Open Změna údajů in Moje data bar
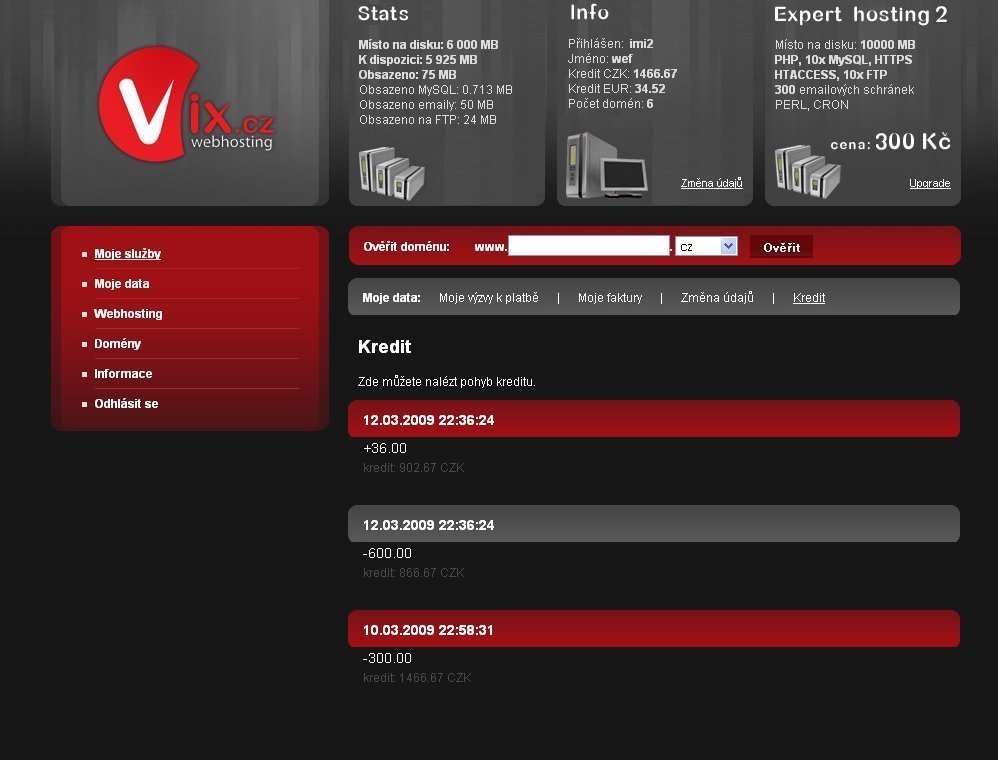998x760 pixels. (717, 298)
